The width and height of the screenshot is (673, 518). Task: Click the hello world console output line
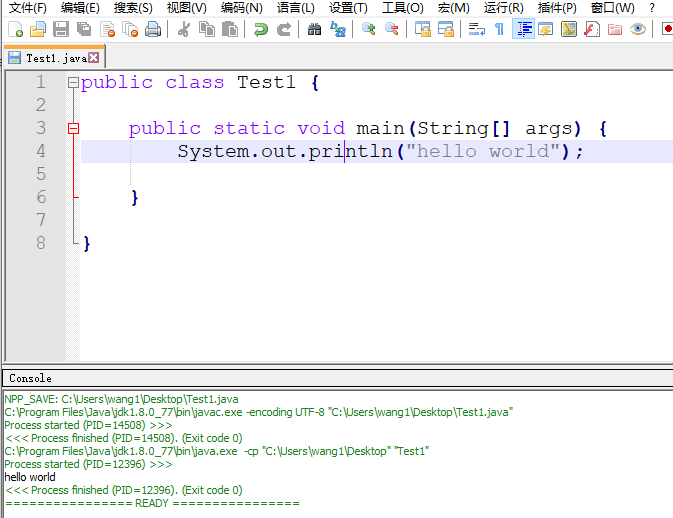pyautogui.click(x=30, y=477)
